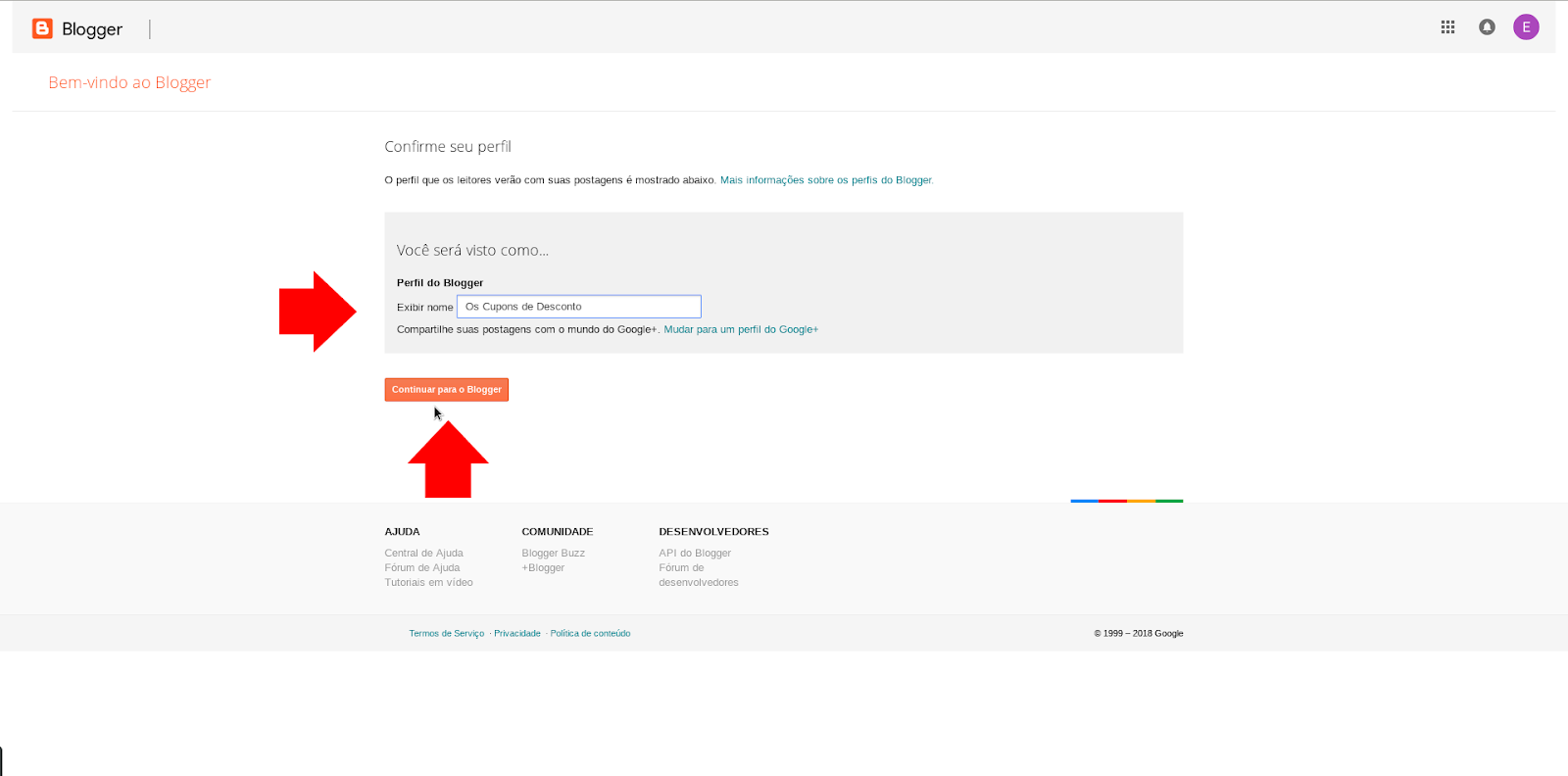Open the Google apps grid
This screenshot has height=776, width=1568.
tap(1447, 27)
